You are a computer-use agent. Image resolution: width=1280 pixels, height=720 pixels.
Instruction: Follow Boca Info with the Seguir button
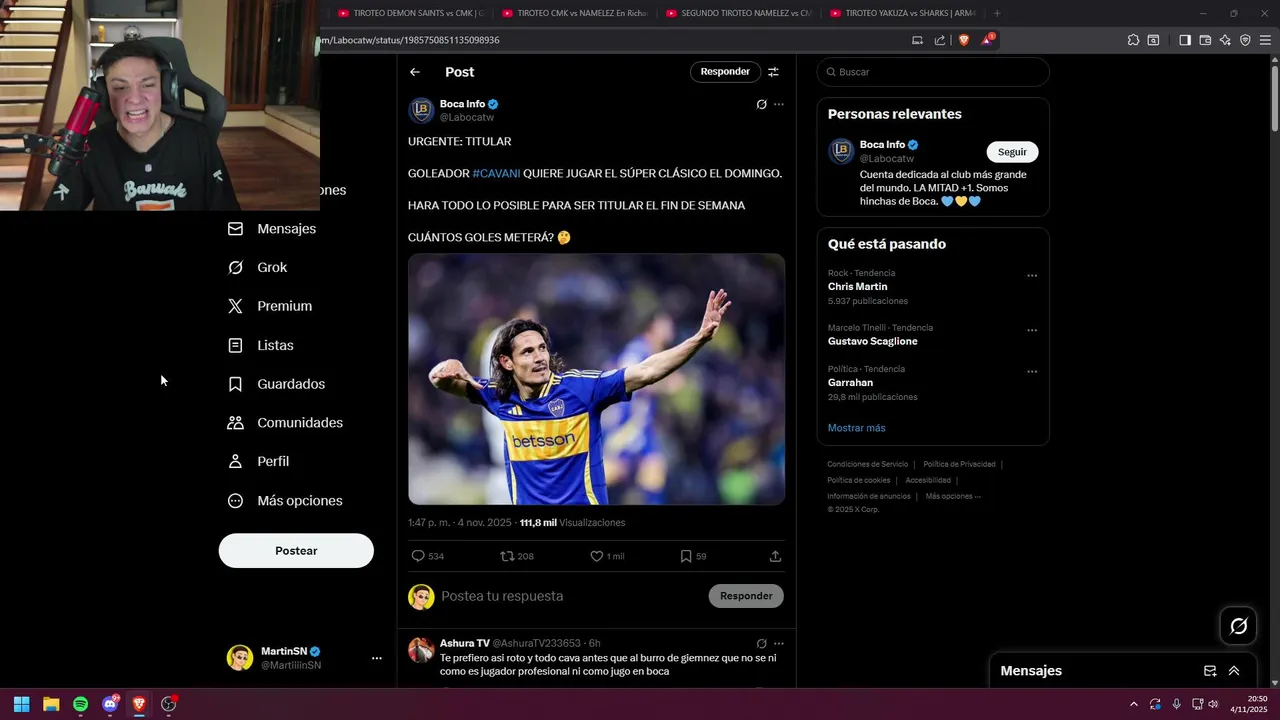point(1012,152)
